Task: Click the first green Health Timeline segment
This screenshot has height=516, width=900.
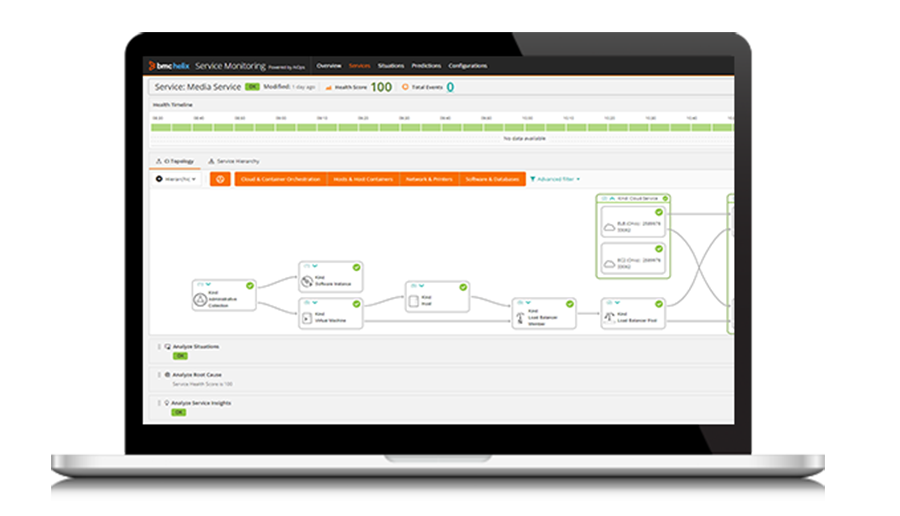Action: 158,128
